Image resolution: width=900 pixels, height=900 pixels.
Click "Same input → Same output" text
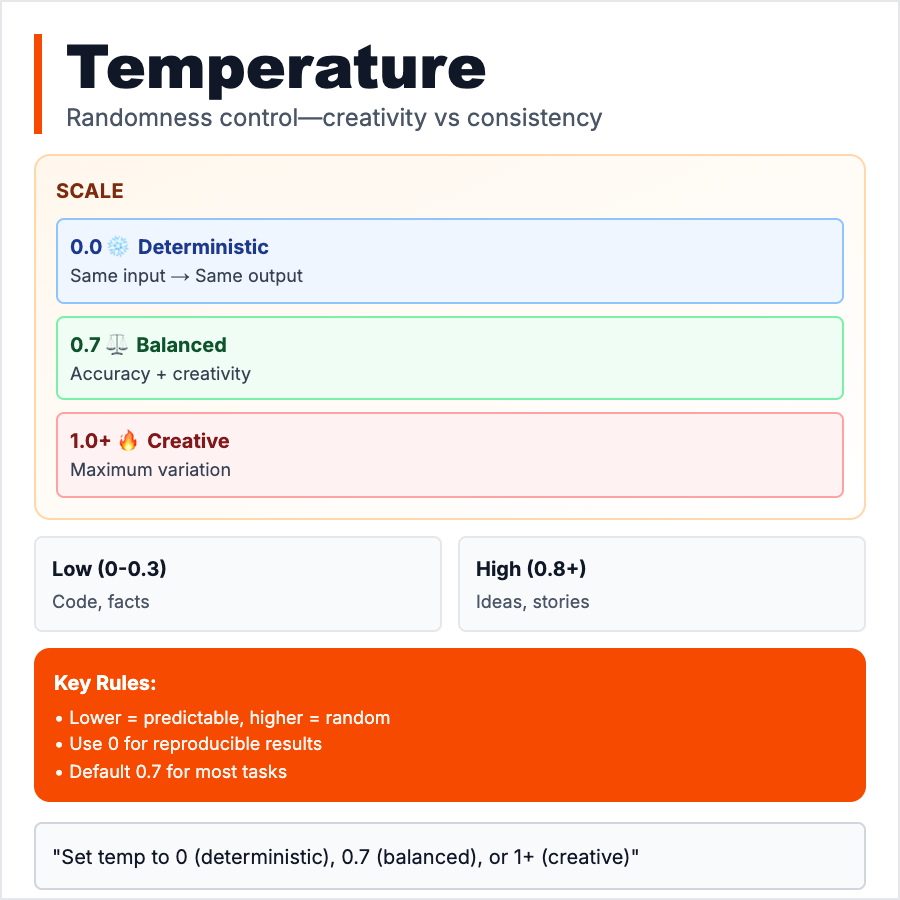click(186, 275)
